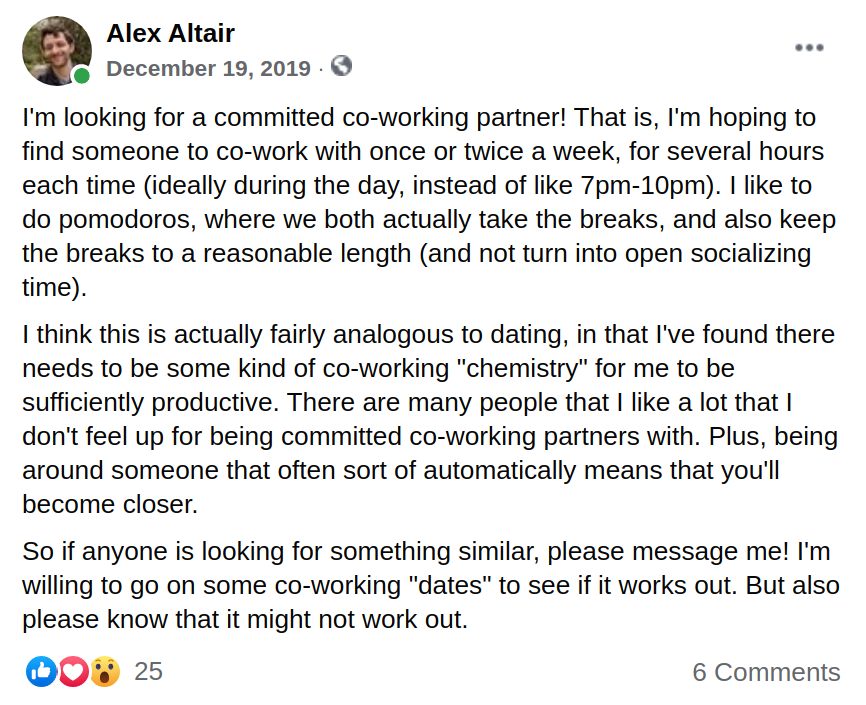The image size is (866, 705).
Task: Click the December 19, 2019 timestamp
Action: point(208,68)
